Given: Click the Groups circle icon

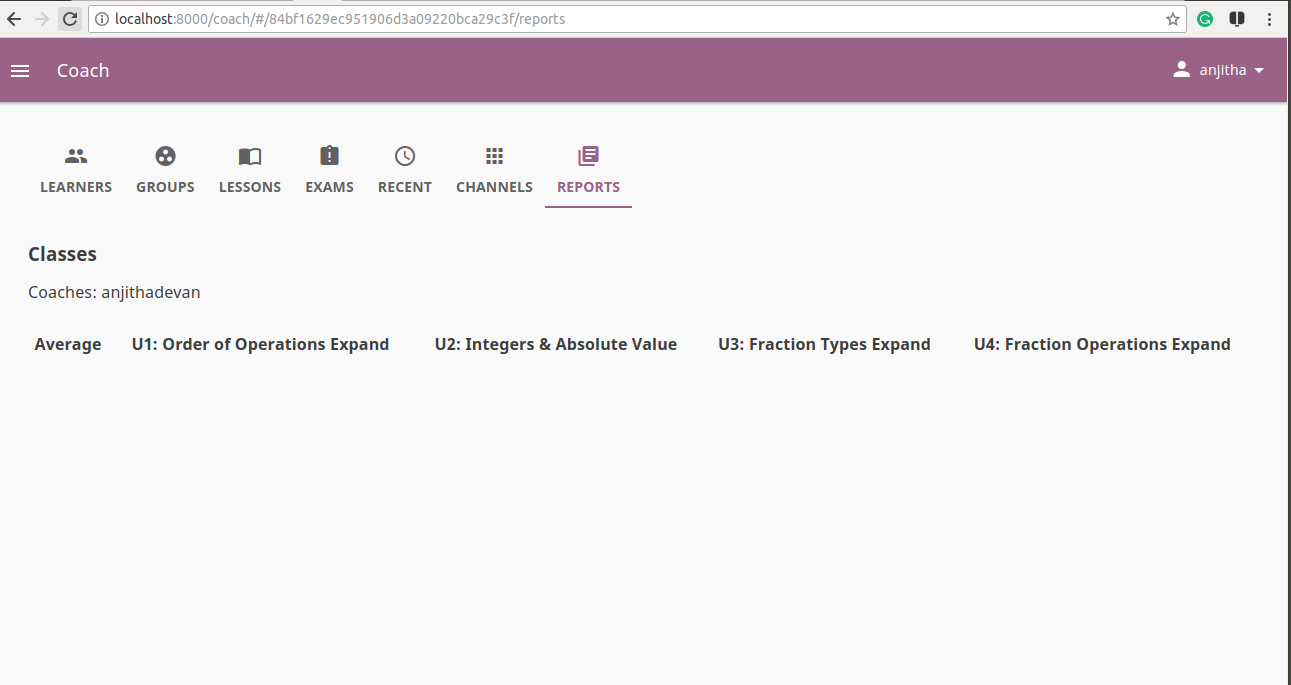Looking at the screenshot, I should (165, 156).
